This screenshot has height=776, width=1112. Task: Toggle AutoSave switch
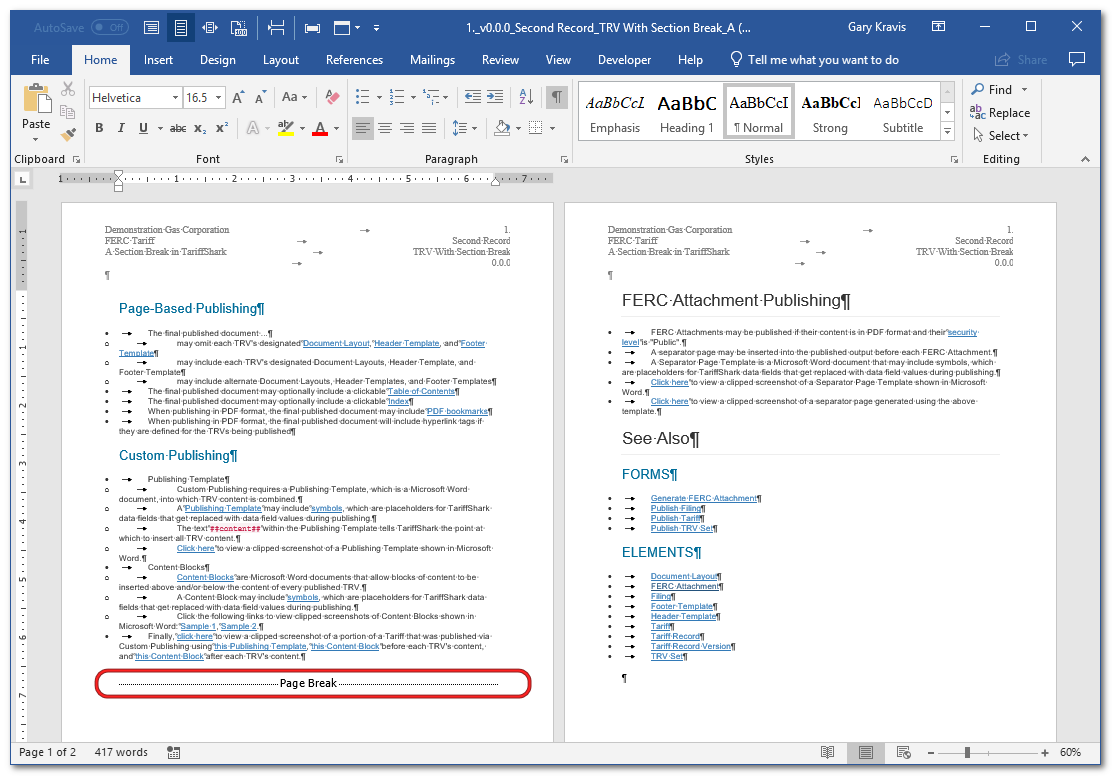point(109,28)
